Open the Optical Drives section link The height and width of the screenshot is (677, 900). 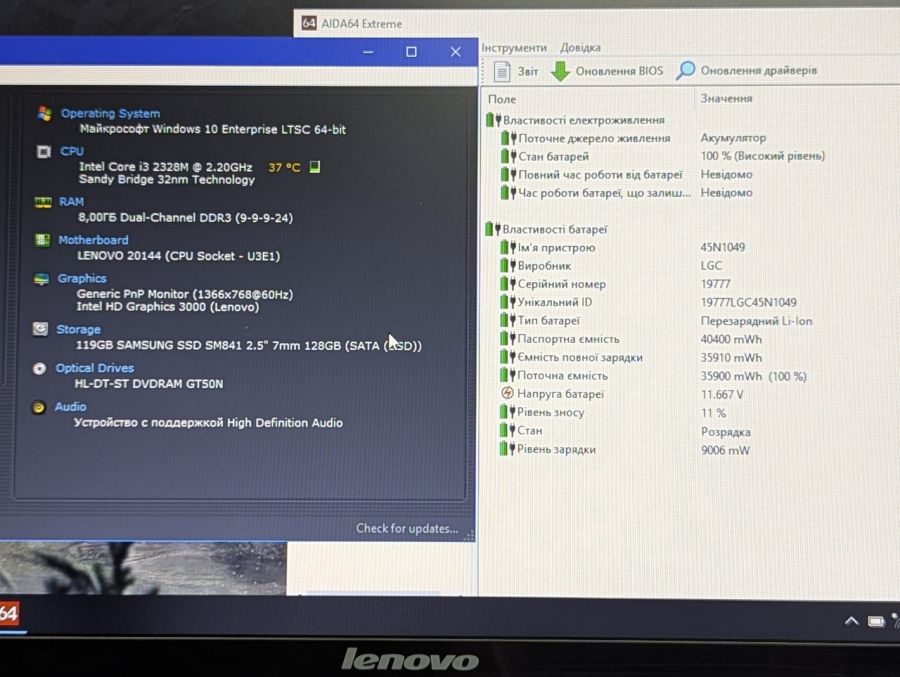pyautogui.click(x=95, y=368)
